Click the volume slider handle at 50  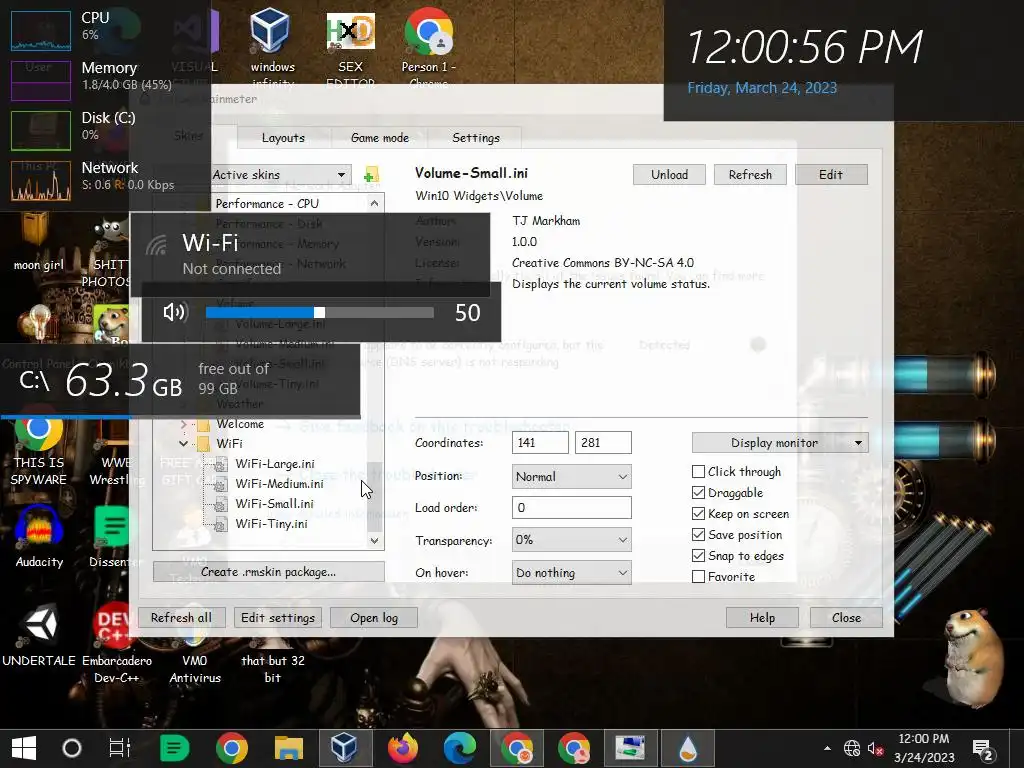coord(319,312)
